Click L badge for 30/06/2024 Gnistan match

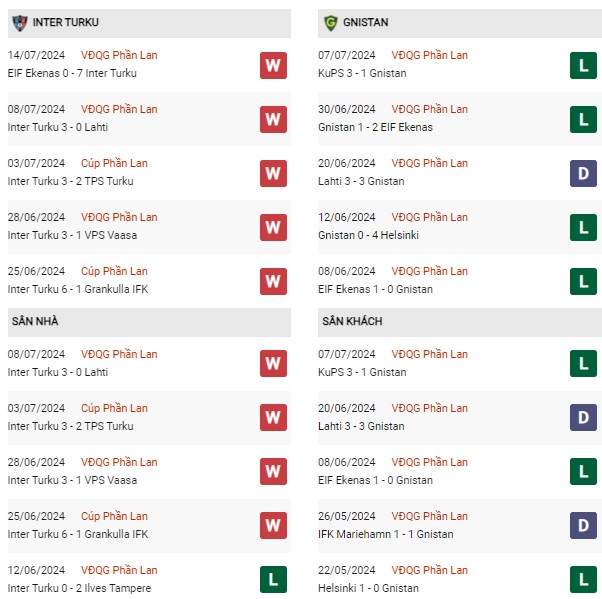click(x=583, y=120)
